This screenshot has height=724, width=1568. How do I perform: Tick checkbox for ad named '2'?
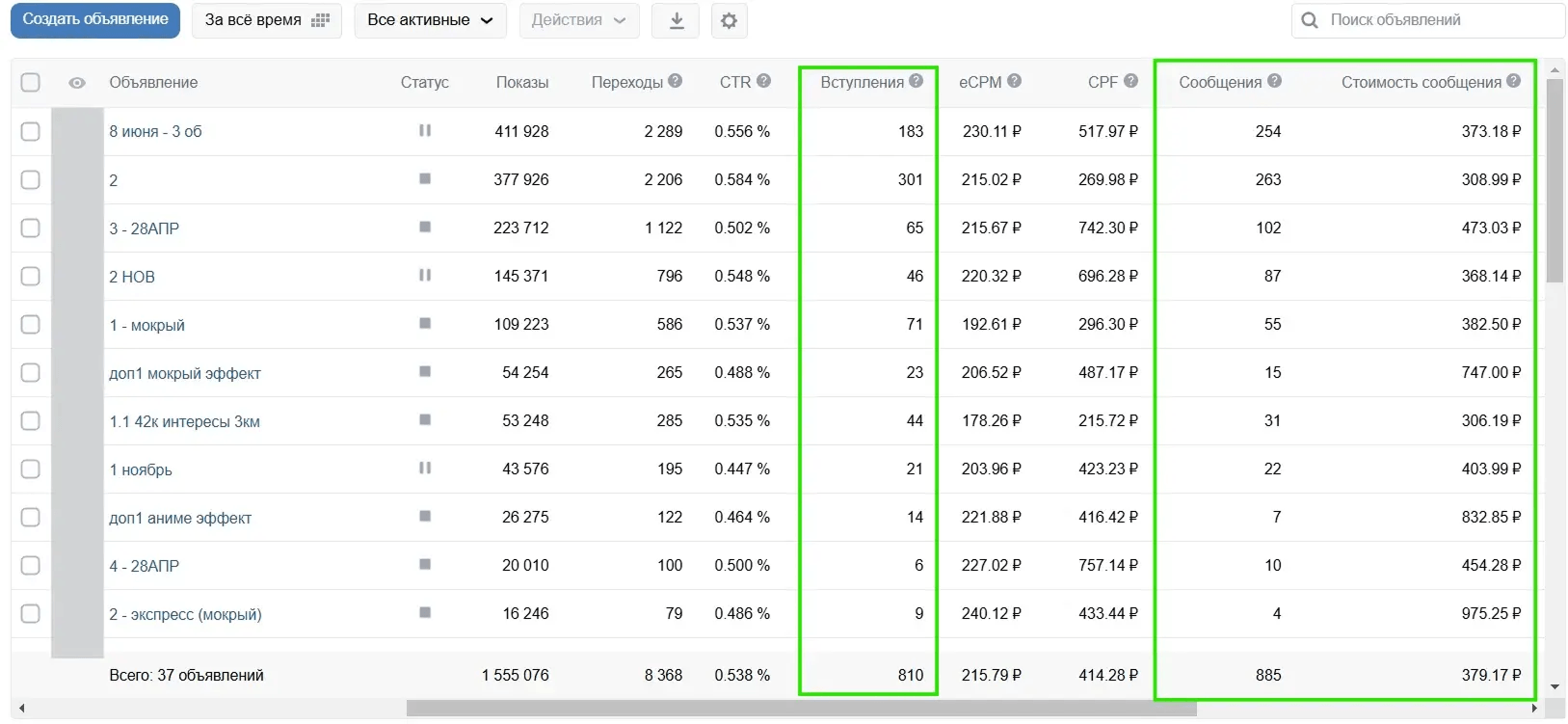(31, 179)
